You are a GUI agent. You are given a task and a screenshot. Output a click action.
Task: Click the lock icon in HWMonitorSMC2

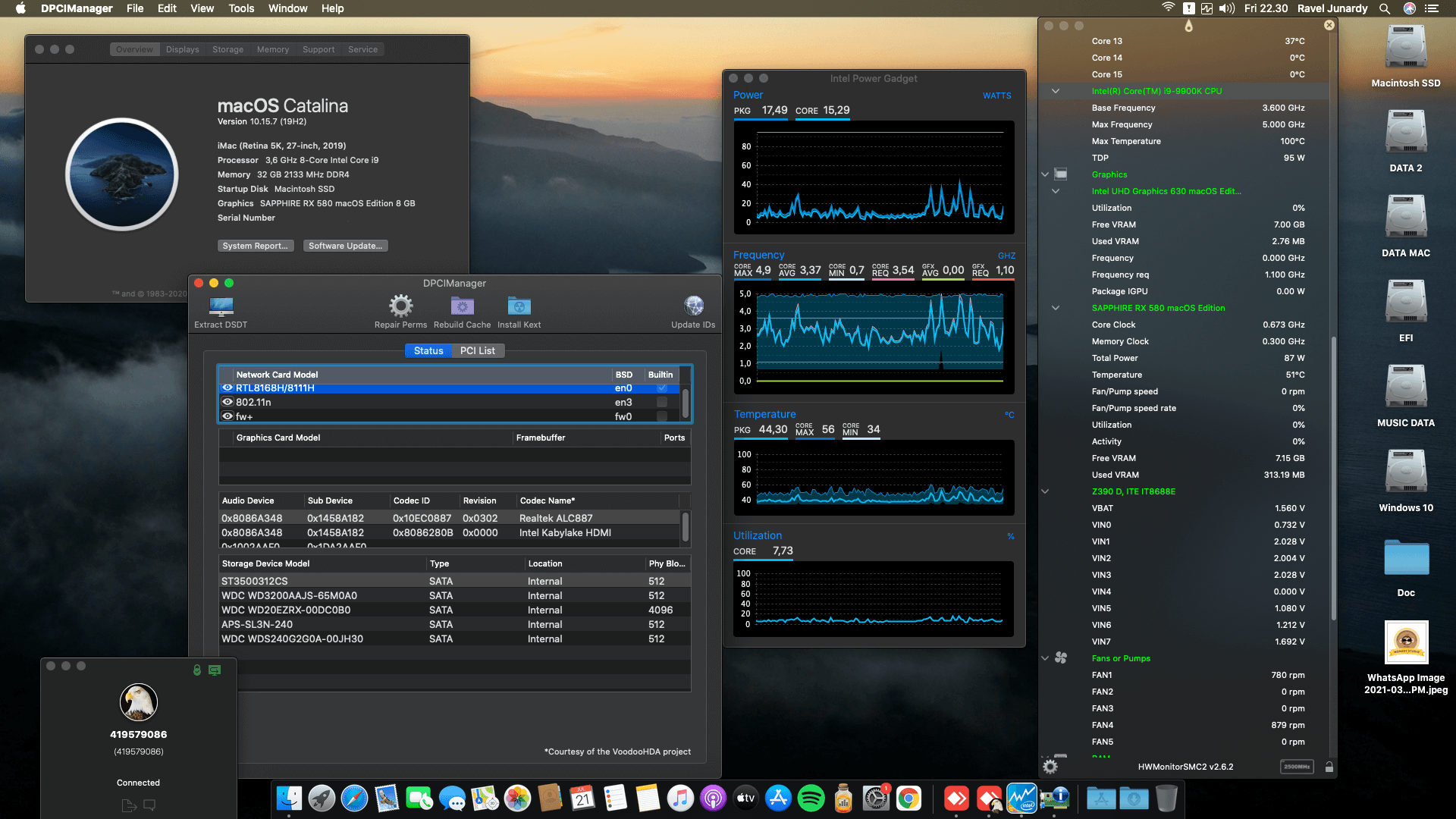pyautogui.click(x=1329, y=767)
